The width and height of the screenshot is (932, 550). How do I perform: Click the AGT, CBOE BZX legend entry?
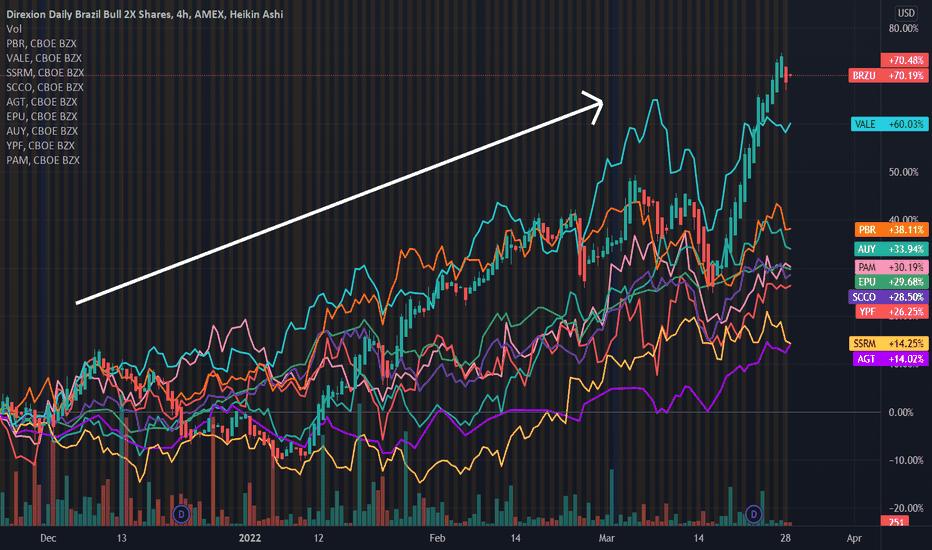[x=42, y=102]
